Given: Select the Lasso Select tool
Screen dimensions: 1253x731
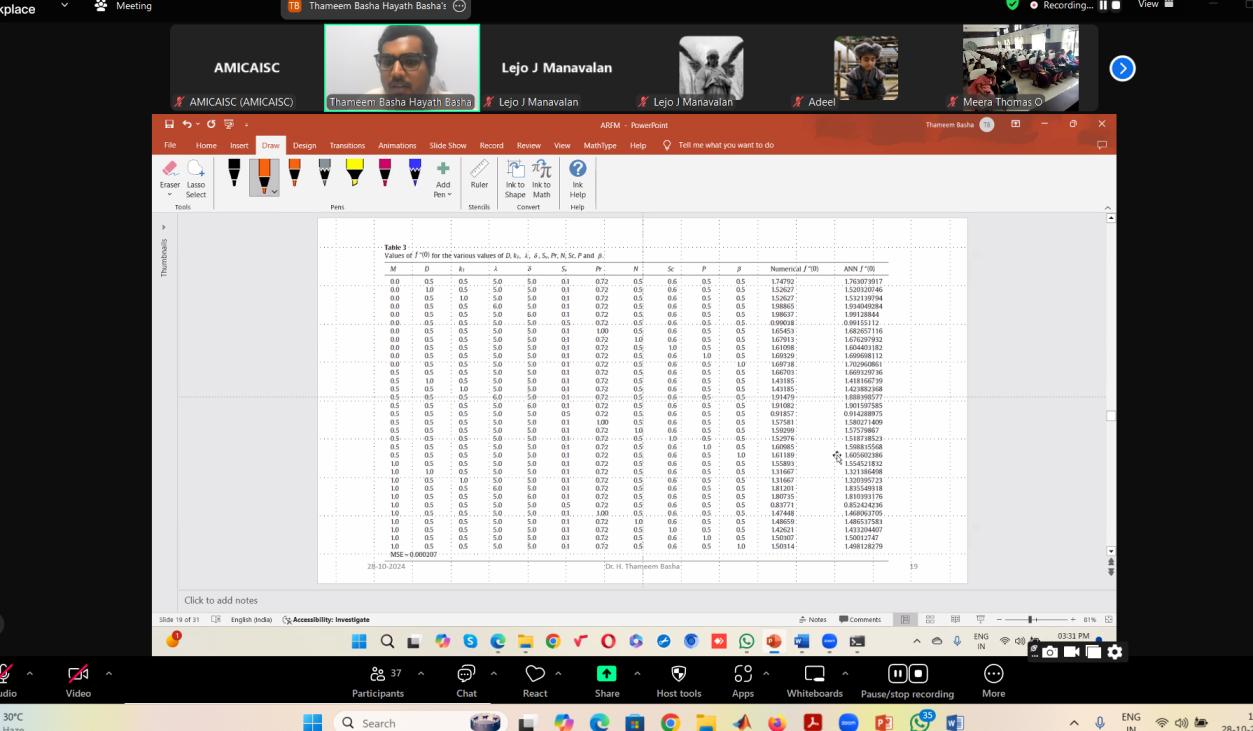Looking at the screenshot, I should [x=196, y=179].
